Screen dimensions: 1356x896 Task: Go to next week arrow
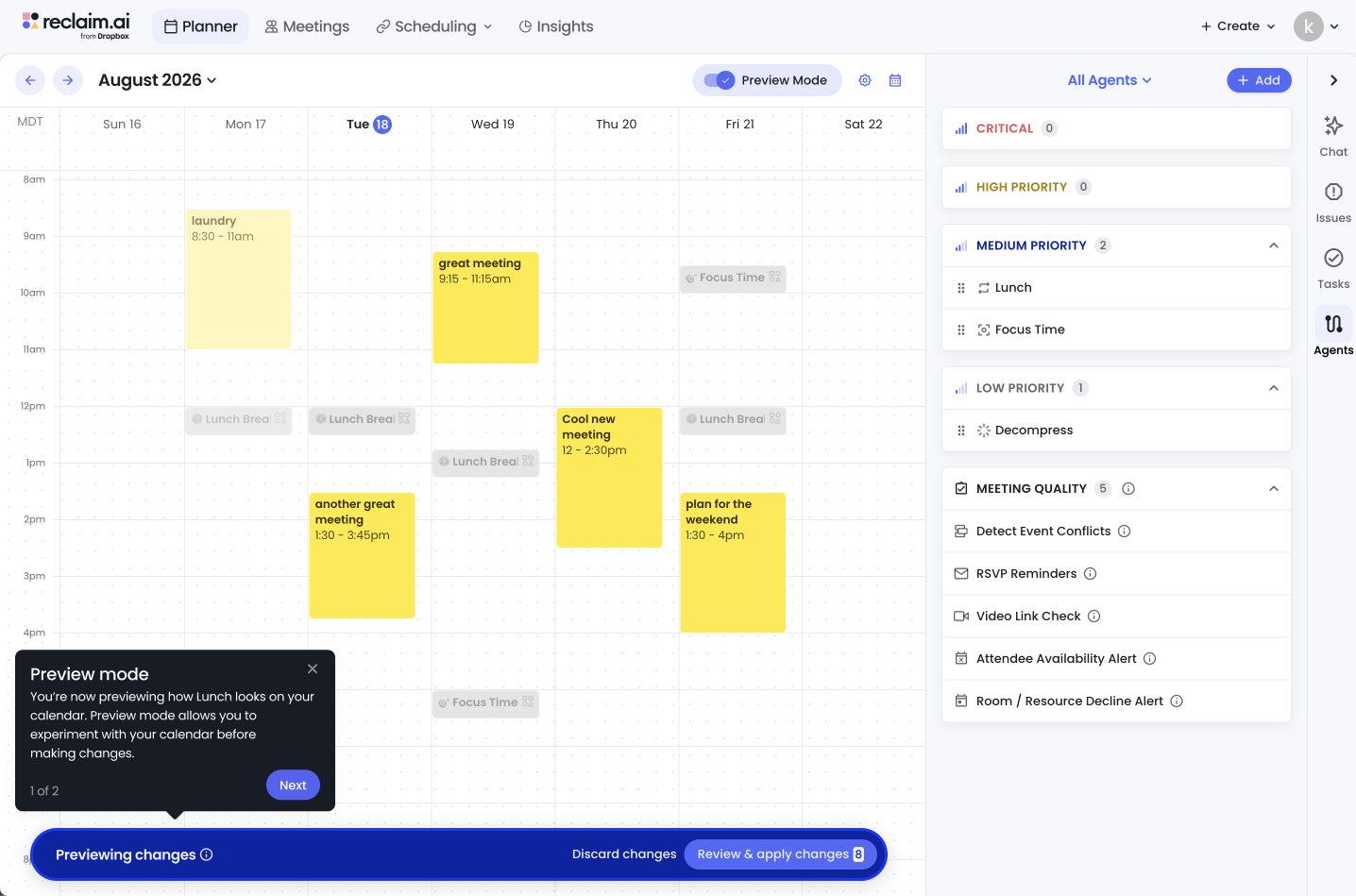click(68, 80)
